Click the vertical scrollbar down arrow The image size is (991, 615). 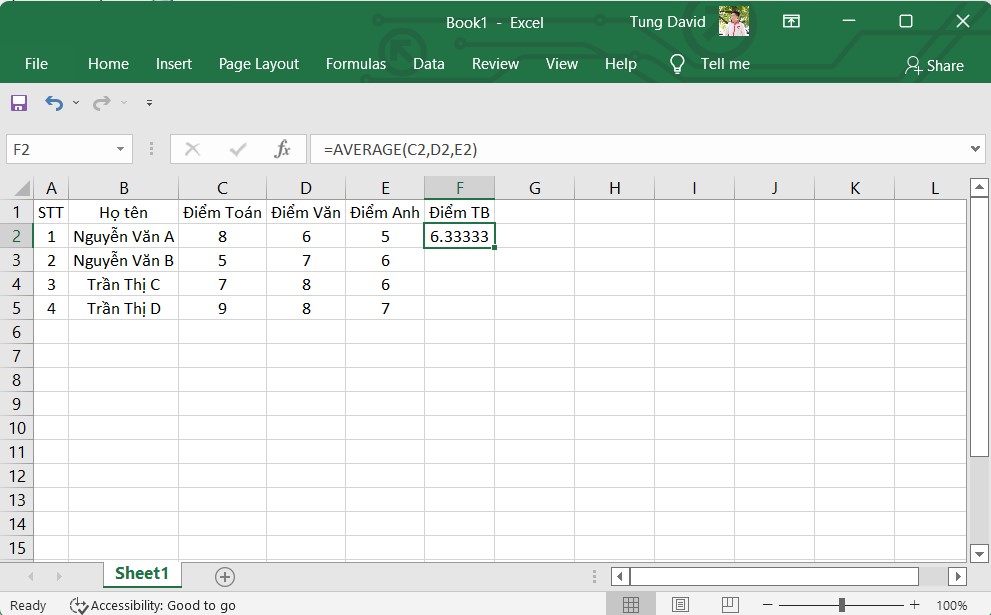979,554
